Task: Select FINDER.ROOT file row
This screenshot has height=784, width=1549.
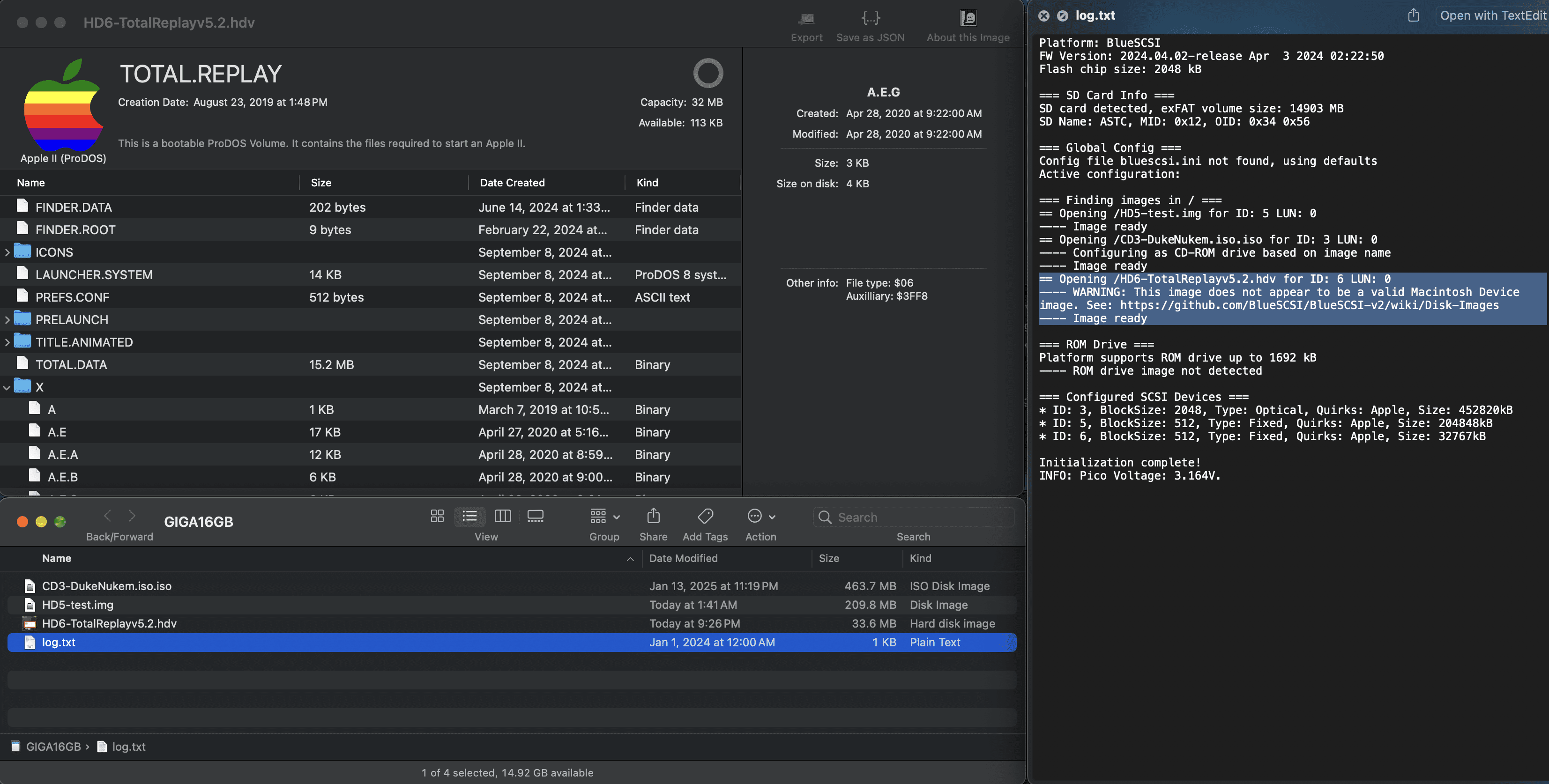Action: 371,229
